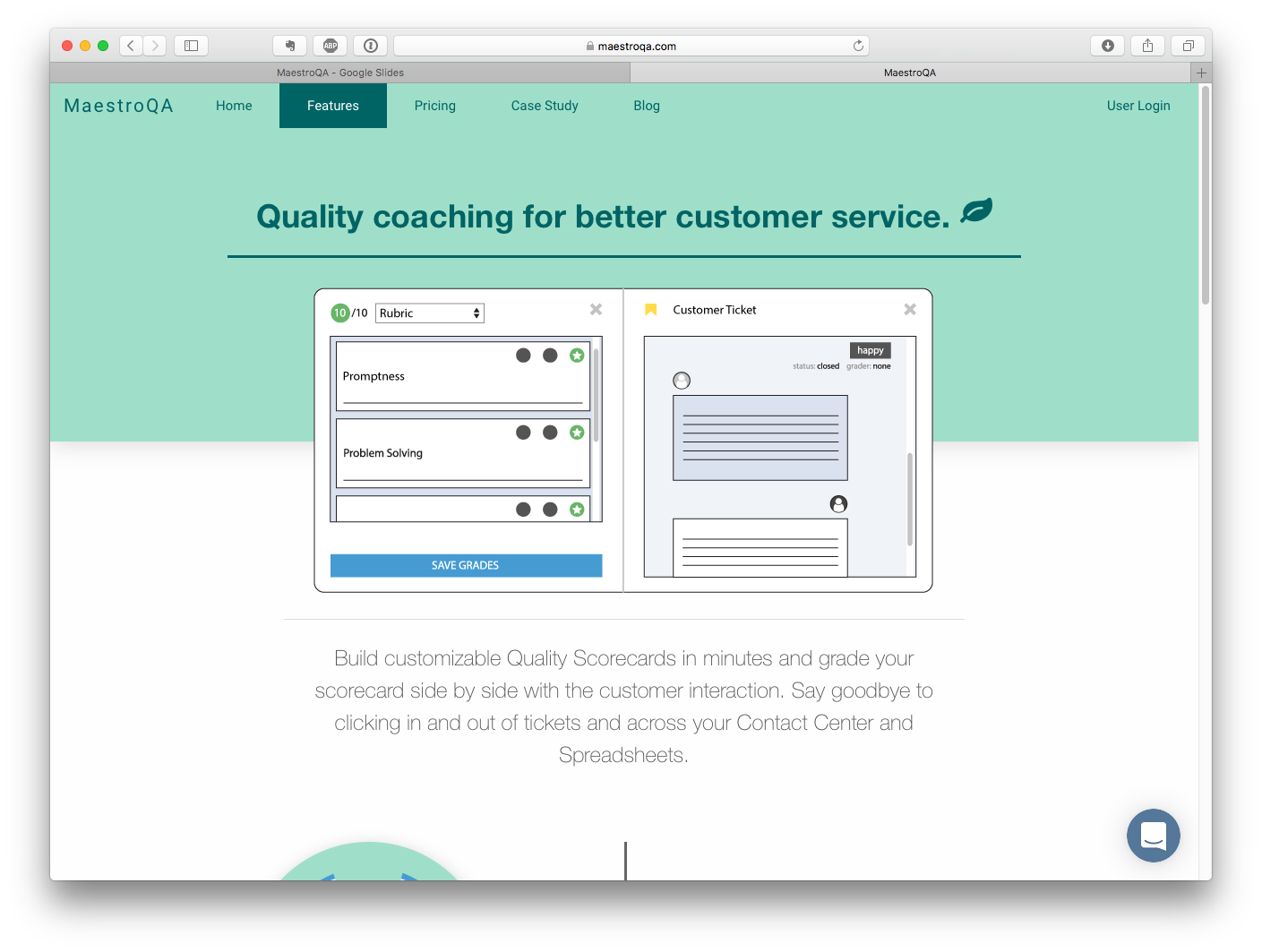Viewport: 1262px width, 952px height.
Task: Click the agent reply message block
Action: (760, 547)
